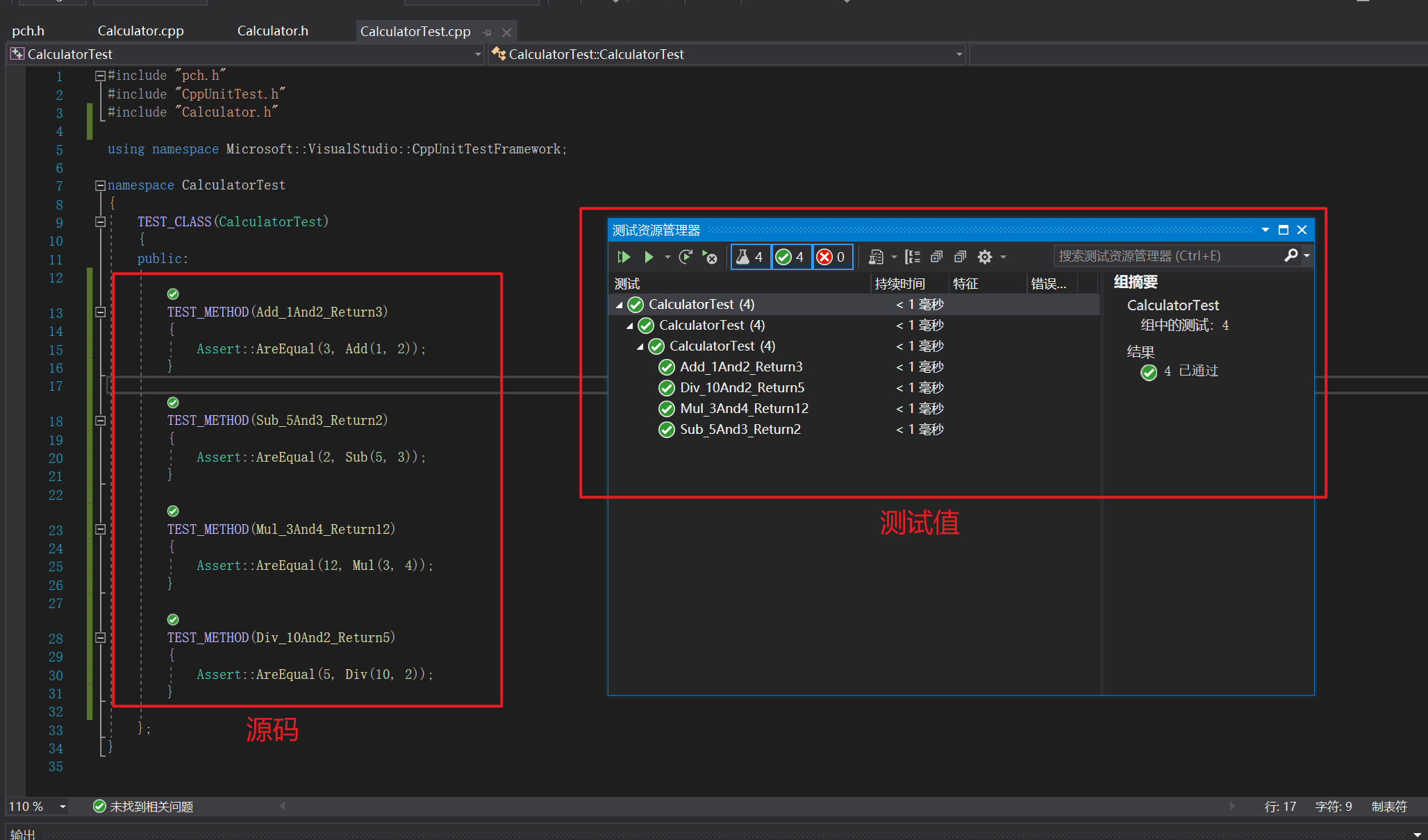Viewport: 1428px width, 840px height.
Task: Select the CalculatorTest.cpp tab
Action: [415, 31]
